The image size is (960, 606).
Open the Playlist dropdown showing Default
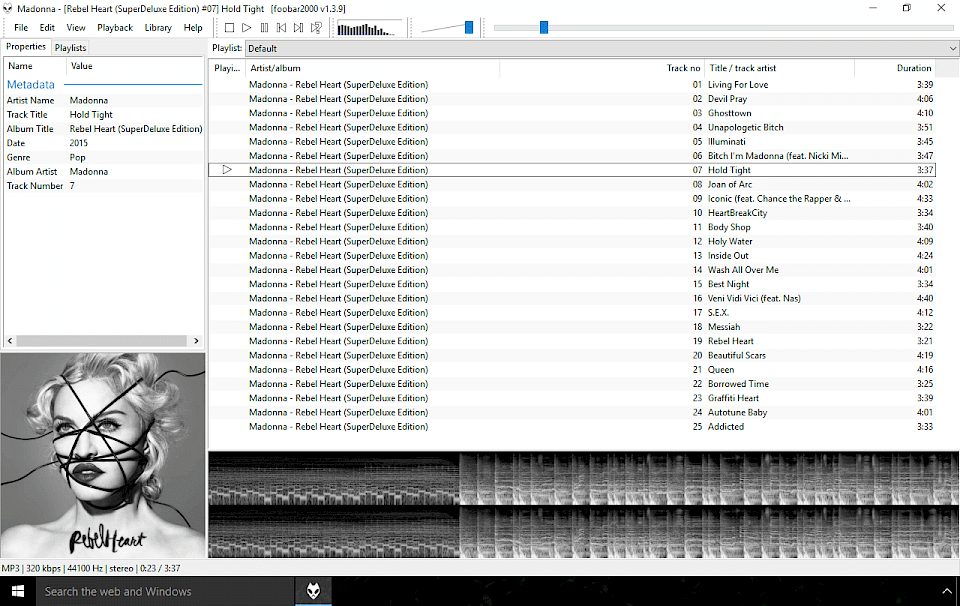point(602,48)
